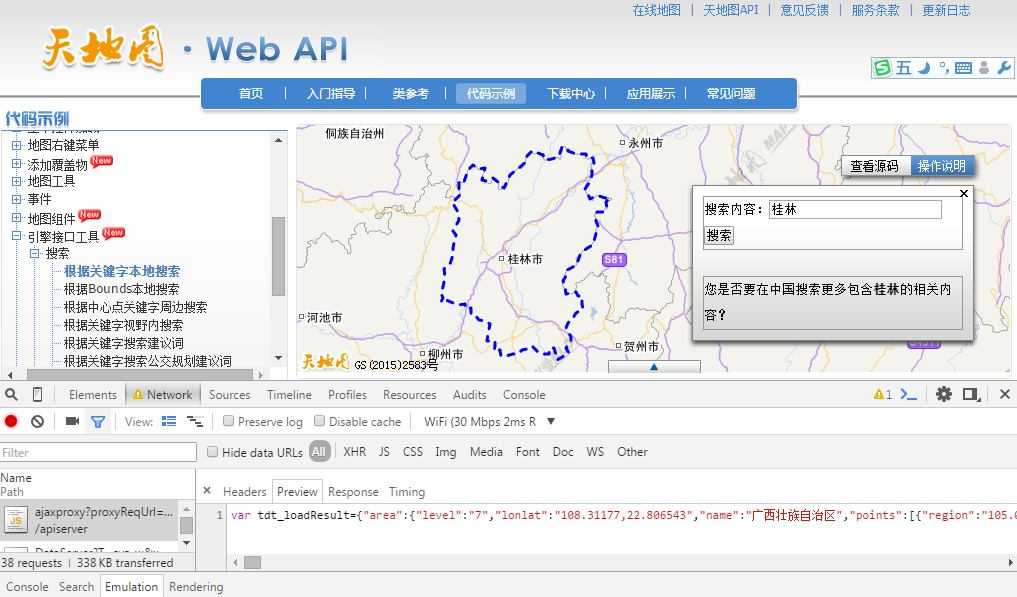Image resolution: width=1017 pixels, height=597 pixels.
Task: Click the capture screenshots camera icon
Action: 72,421
